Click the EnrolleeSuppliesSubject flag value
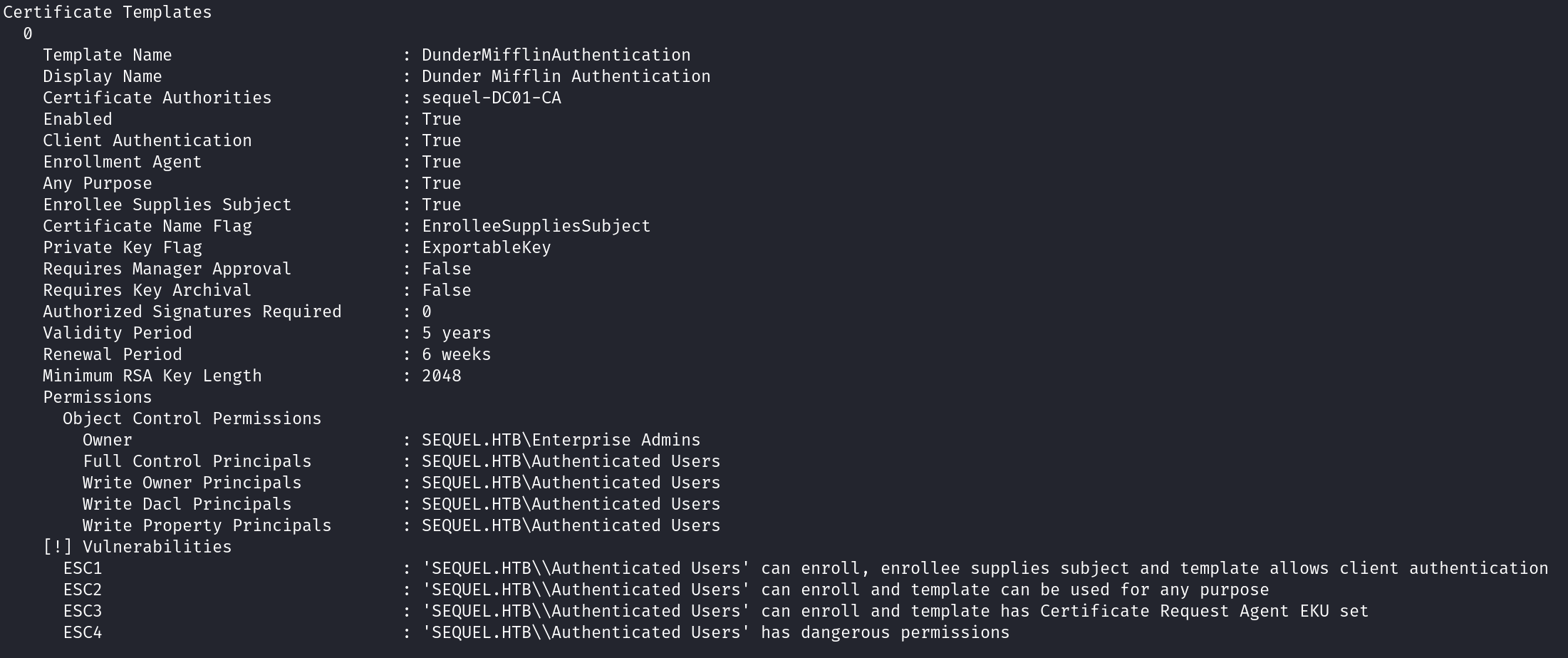Screen dimensions: 1568x658 [x=536, y=226]
